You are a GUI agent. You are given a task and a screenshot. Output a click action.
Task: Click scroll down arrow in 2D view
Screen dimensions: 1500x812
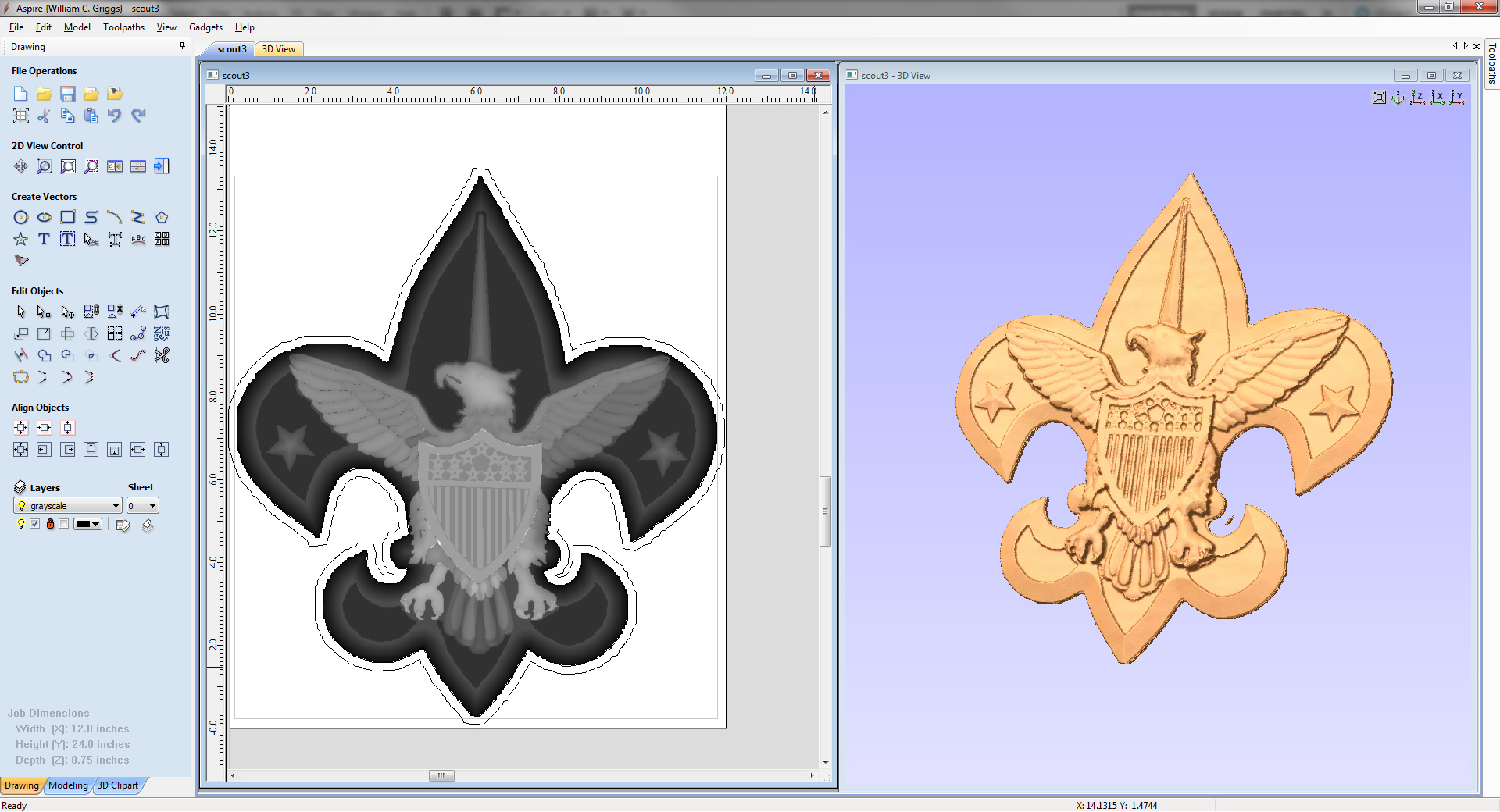click(x=825, y=763)
